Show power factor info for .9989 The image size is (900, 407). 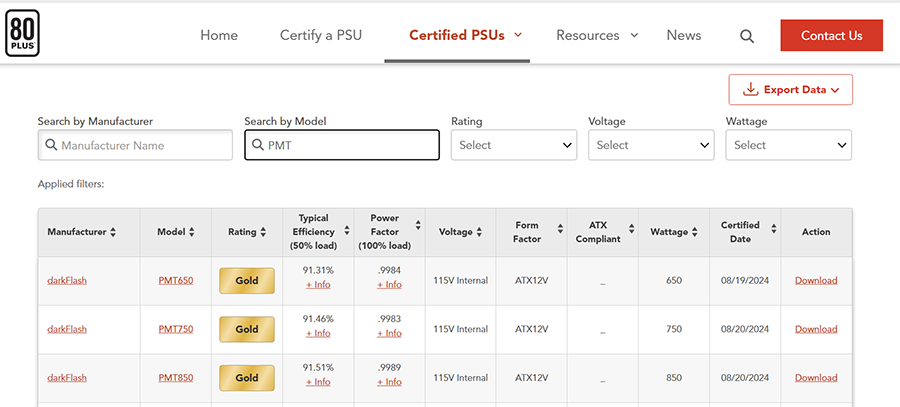(389, 382)
